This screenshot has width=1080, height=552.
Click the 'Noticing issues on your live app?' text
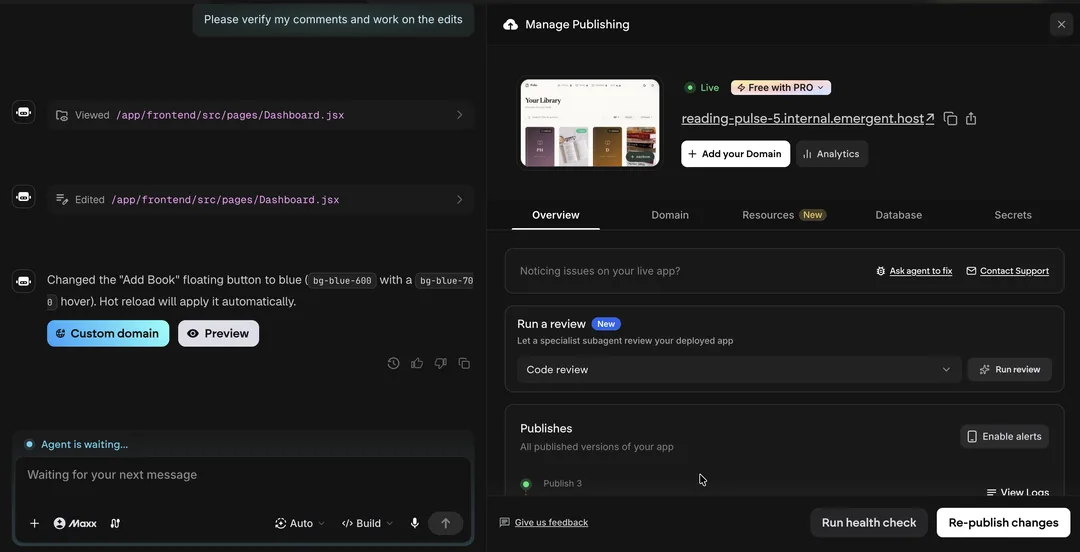point(600,271)
